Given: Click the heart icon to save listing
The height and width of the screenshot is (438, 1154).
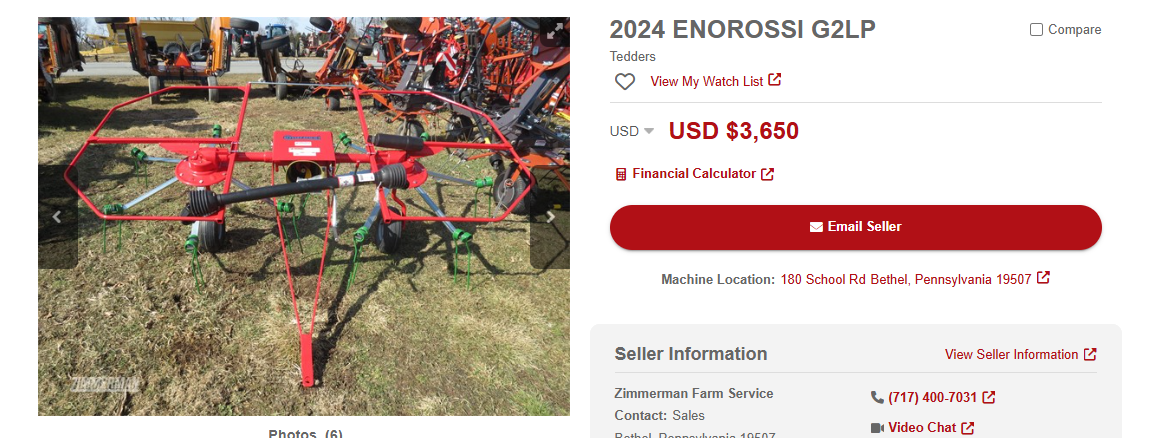Looking at the screenshot, I should 625,82.
